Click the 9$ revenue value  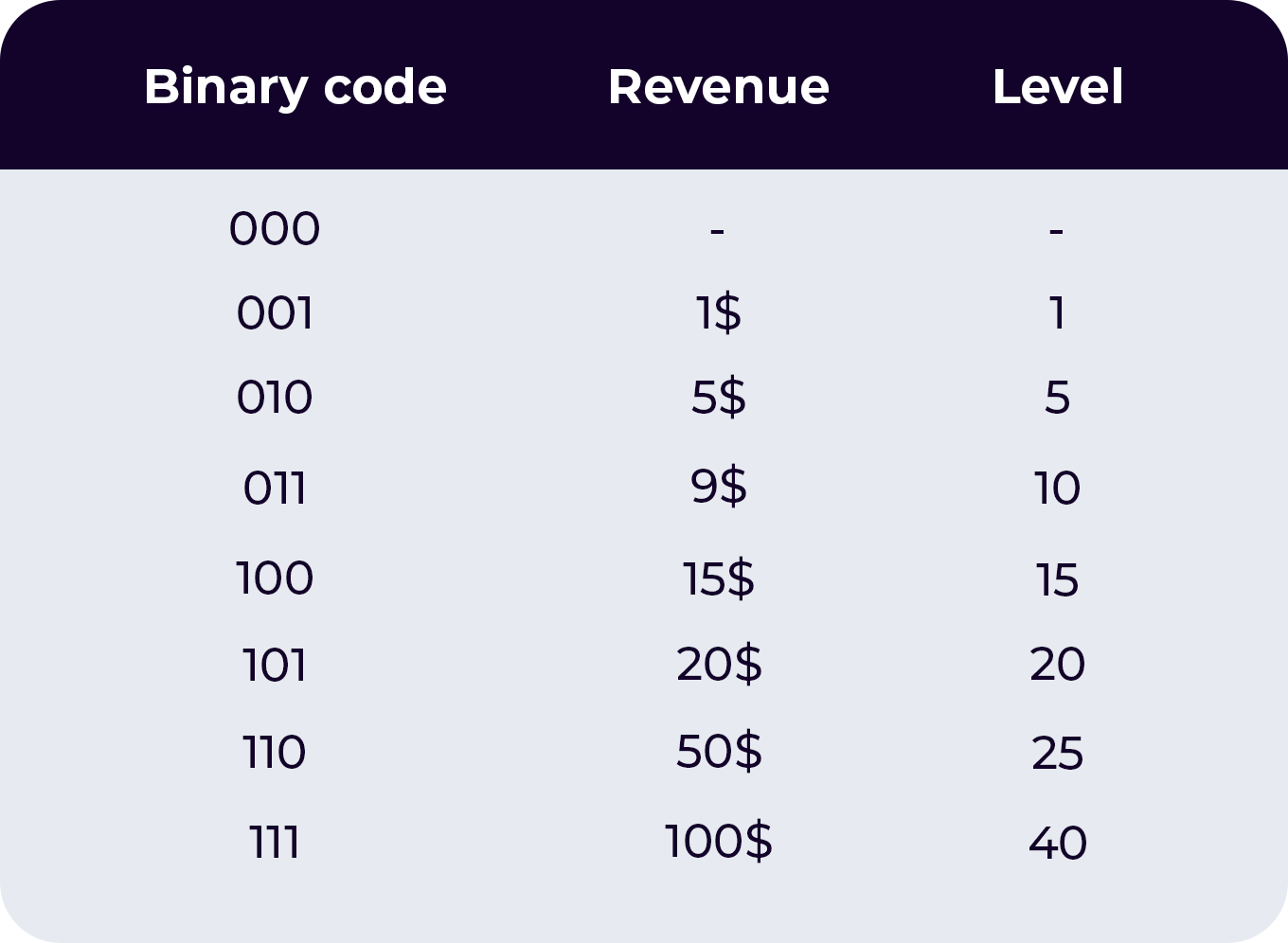[719, 488]
